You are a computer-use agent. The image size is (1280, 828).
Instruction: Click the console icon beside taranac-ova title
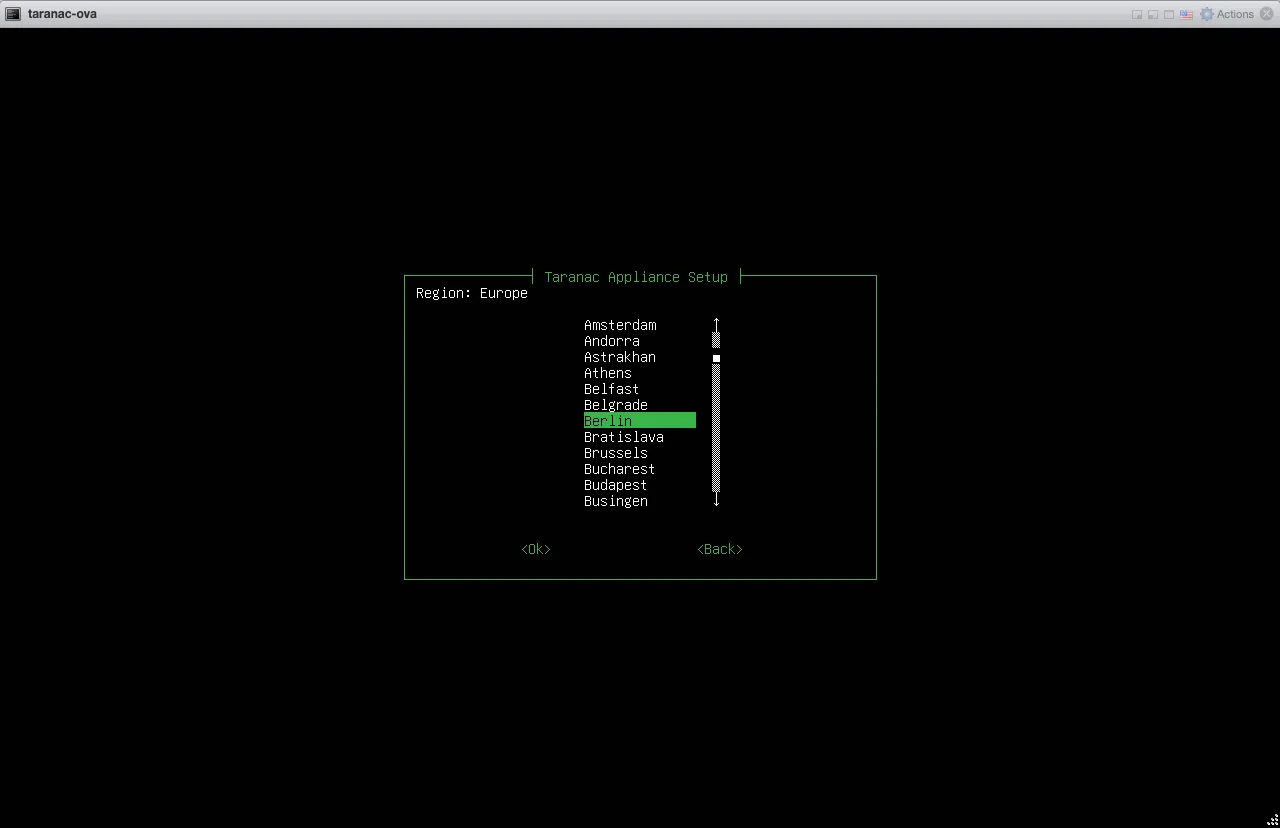pyautogui.click(x=13, y=14)
